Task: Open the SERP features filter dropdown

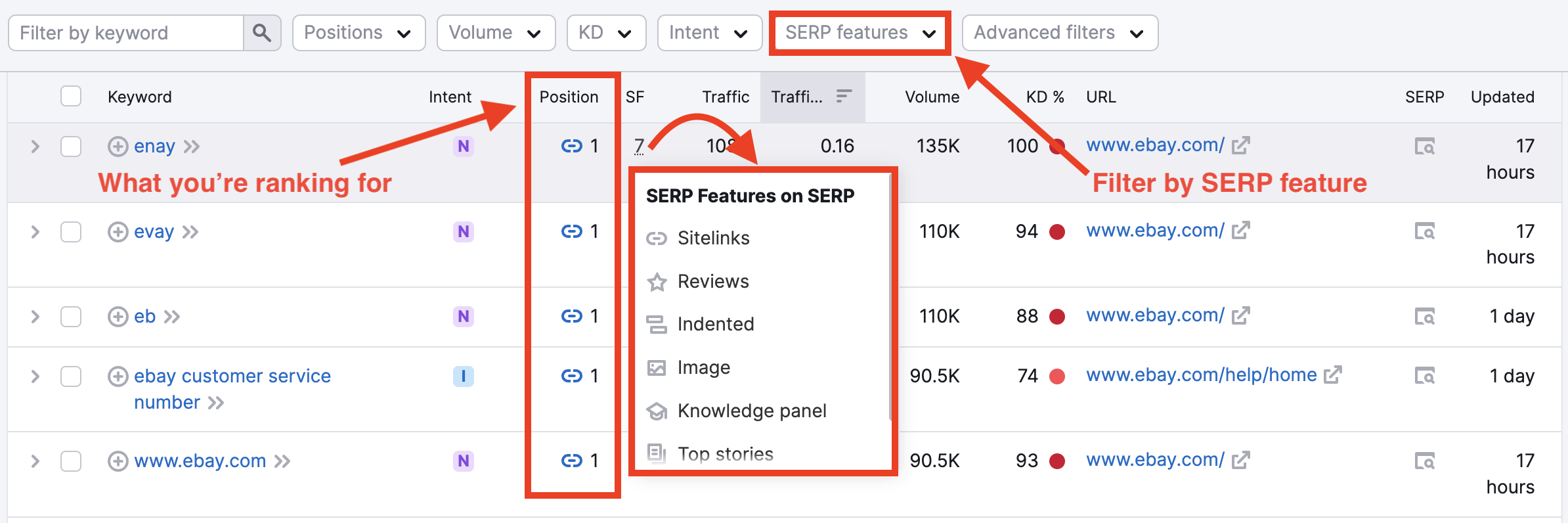Action: (x=860, y=33)
